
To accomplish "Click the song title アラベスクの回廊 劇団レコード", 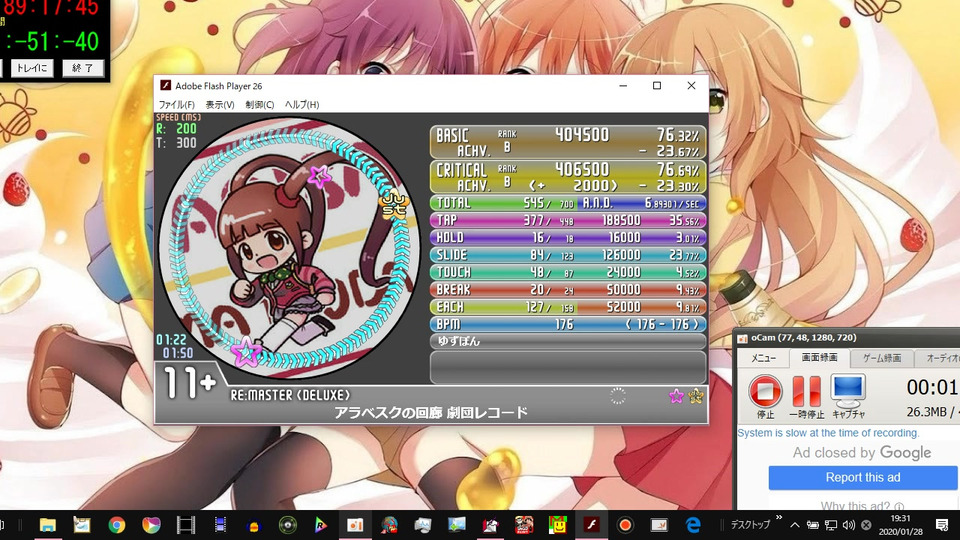I will click(430, 413).
